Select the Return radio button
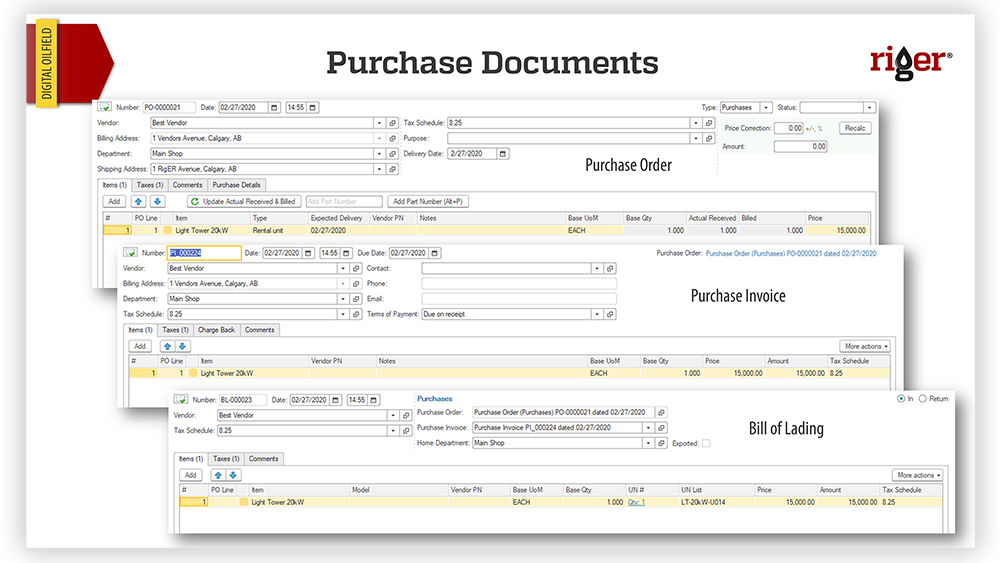Image resolution: width=1000 pixels, height=563 pixels. pos(921,398)
